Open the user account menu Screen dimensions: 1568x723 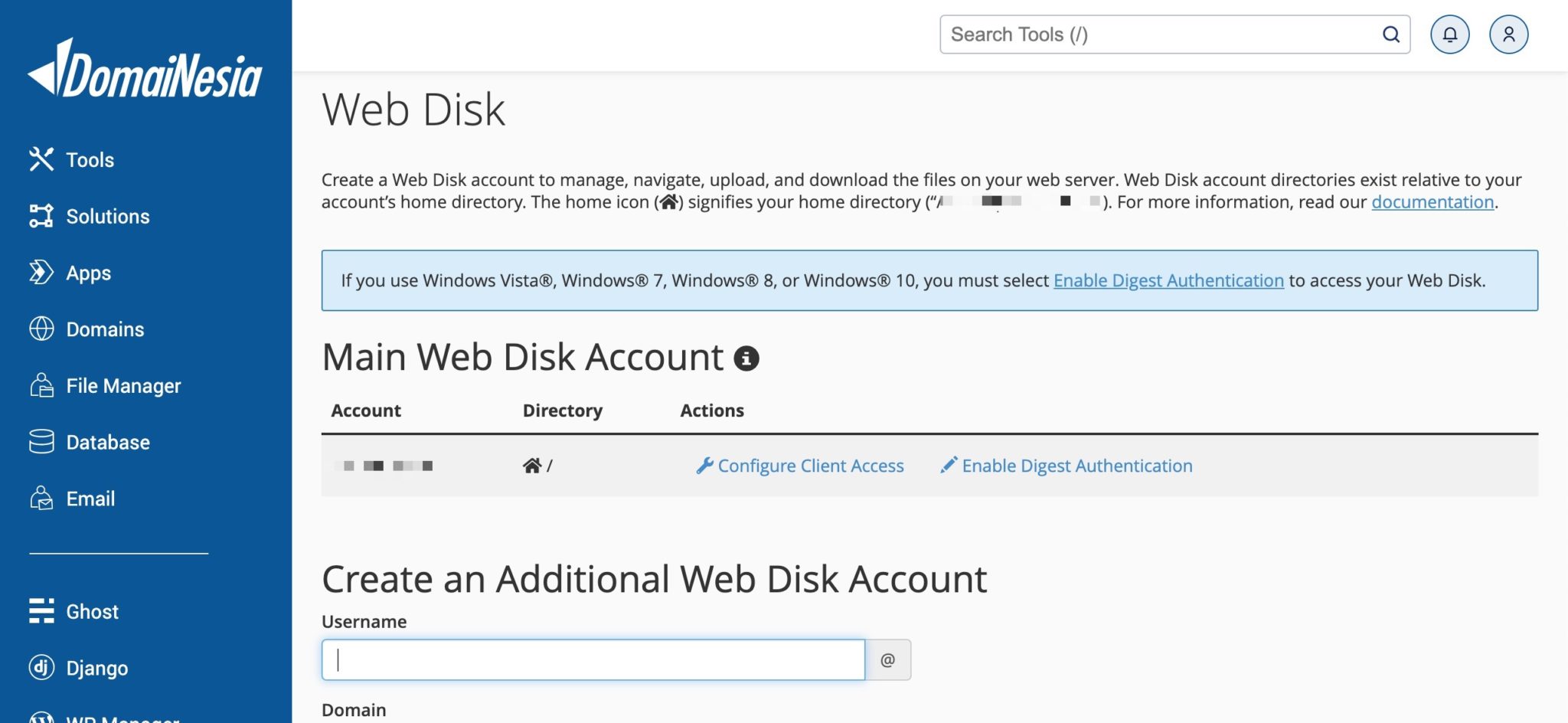click(x=1508, y=34)
